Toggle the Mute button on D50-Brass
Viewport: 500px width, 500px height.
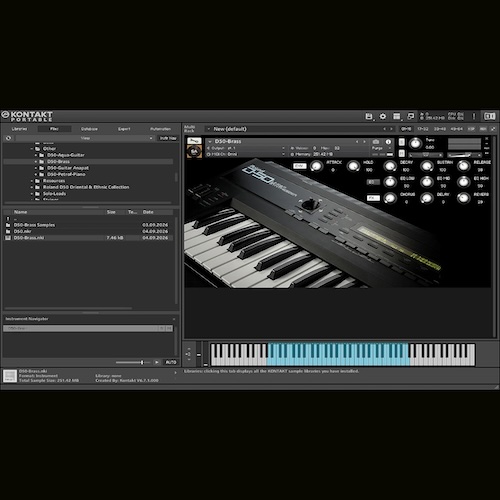(402, 153)
